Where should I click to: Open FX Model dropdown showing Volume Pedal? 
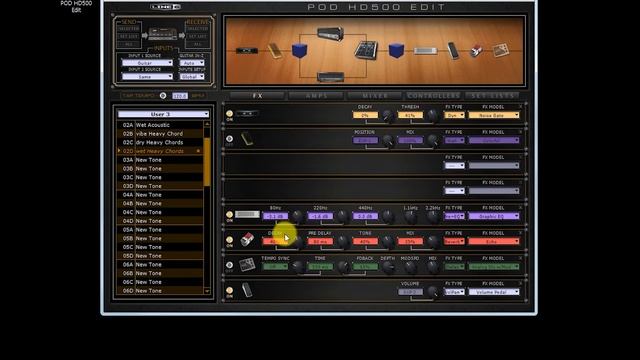(494, 292)
